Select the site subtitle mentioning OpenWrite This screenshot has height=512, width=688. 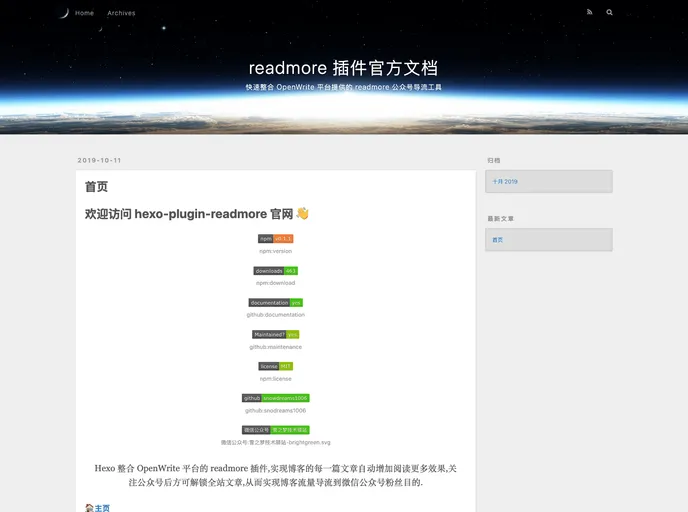[x=344, y=87]
